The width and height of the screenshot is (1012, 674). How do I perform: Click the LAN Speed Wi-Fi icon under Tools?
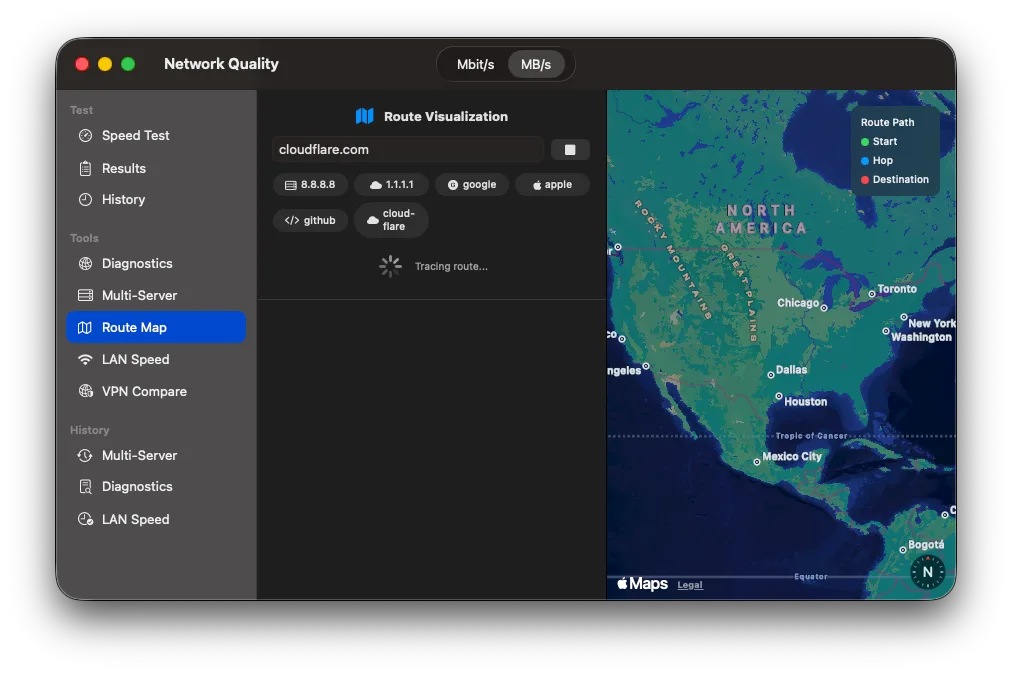tap(85, 360)
